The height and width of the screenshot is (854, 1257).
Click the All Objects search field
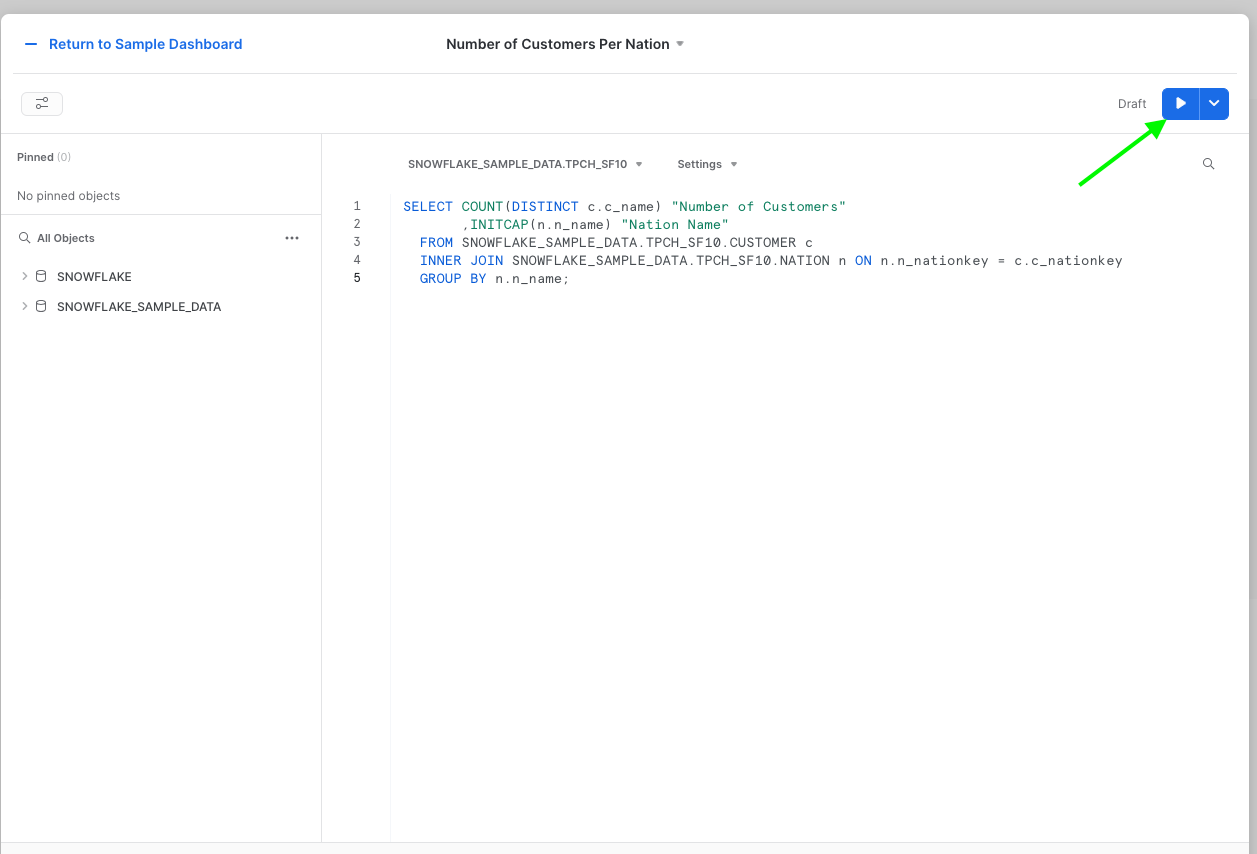click(150, 238)
